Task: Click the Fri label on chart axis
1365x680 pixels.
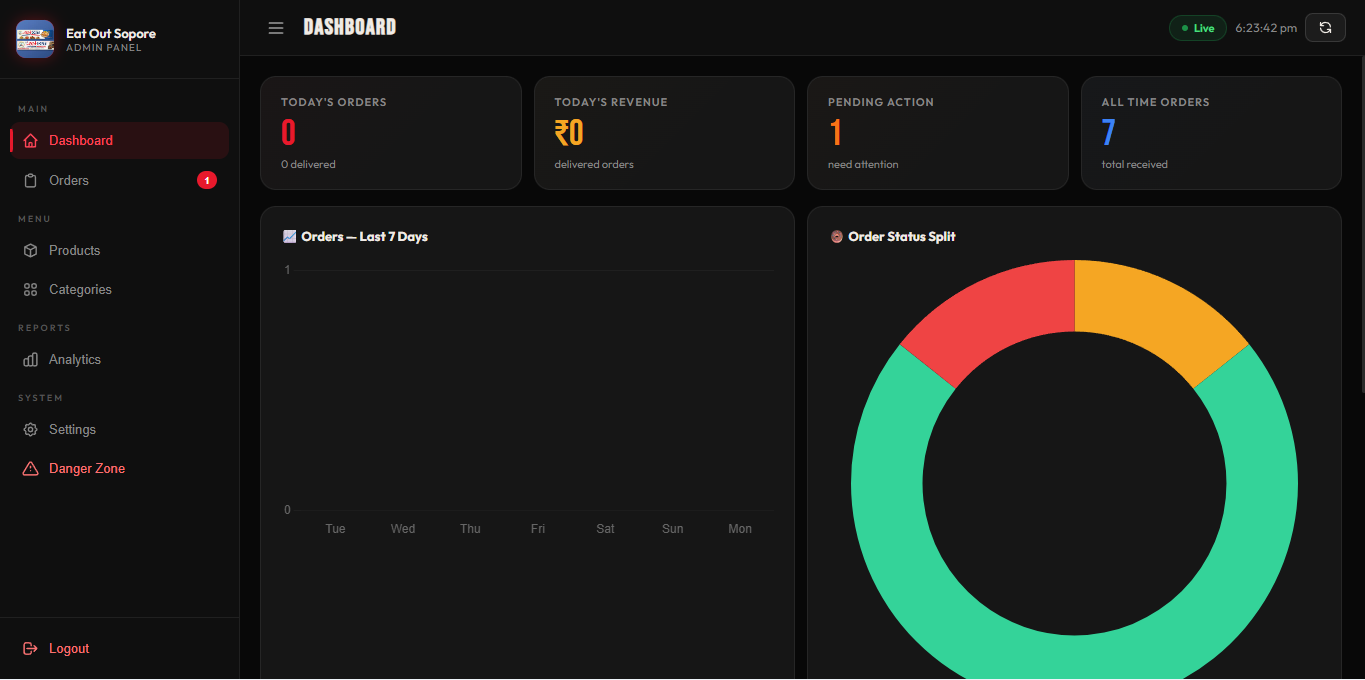Action: tap(538, 529)
